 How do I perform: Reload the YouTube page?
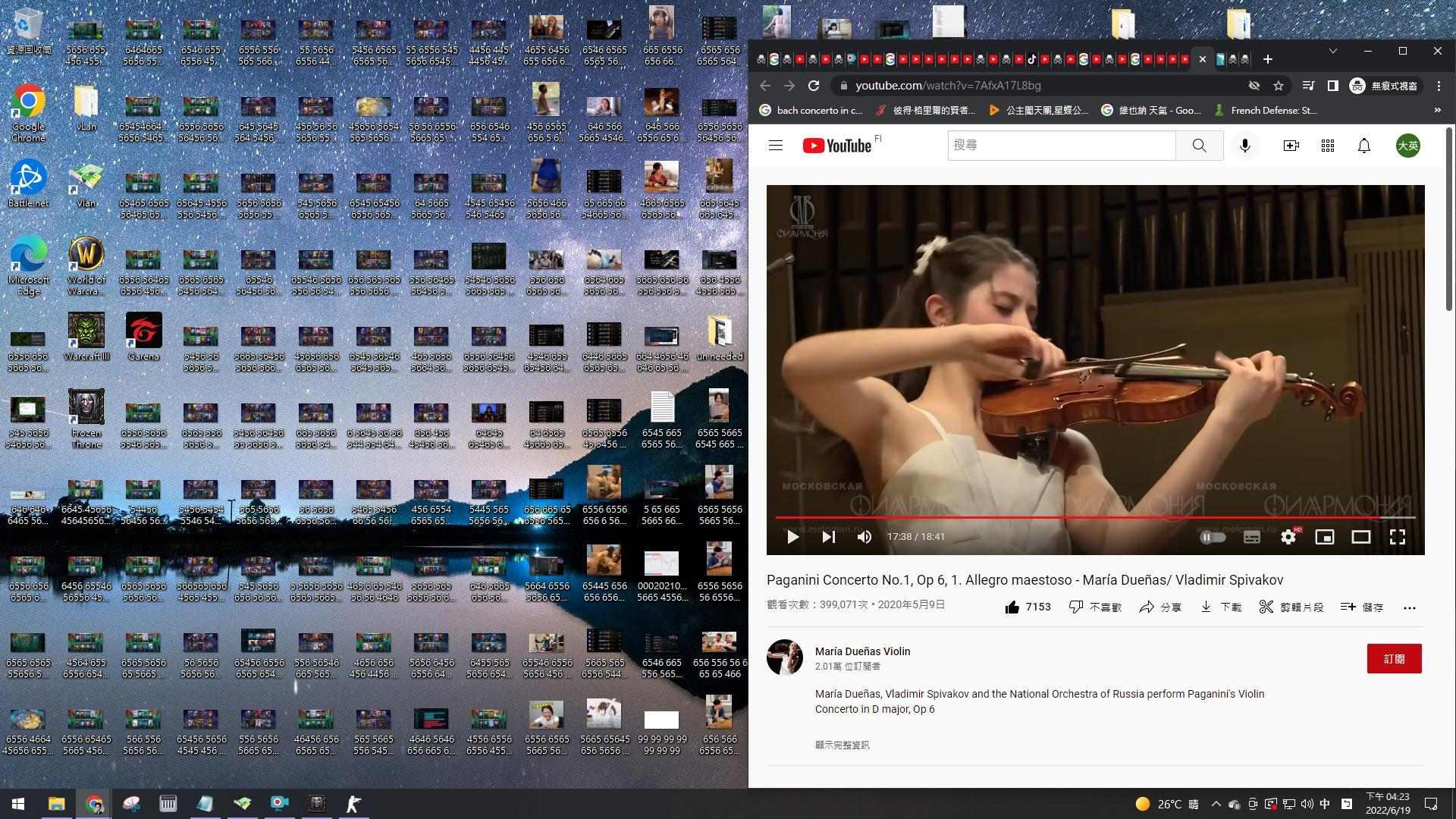click(x=814, y=86)
